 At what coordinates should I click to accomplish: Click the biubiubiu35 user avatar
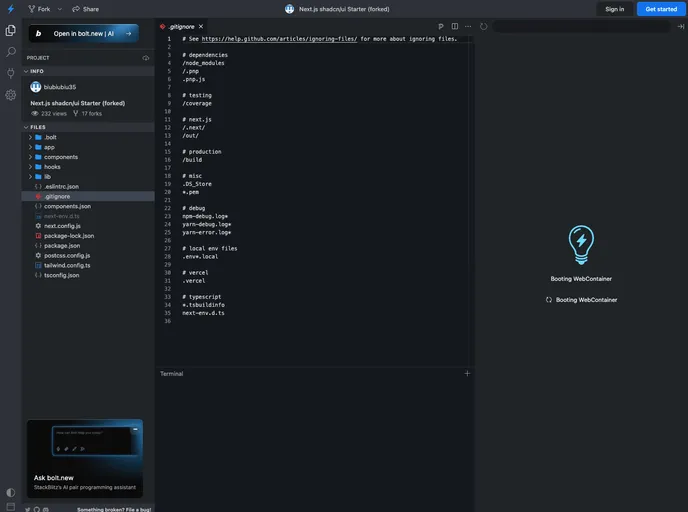click(x=36, y=87)
